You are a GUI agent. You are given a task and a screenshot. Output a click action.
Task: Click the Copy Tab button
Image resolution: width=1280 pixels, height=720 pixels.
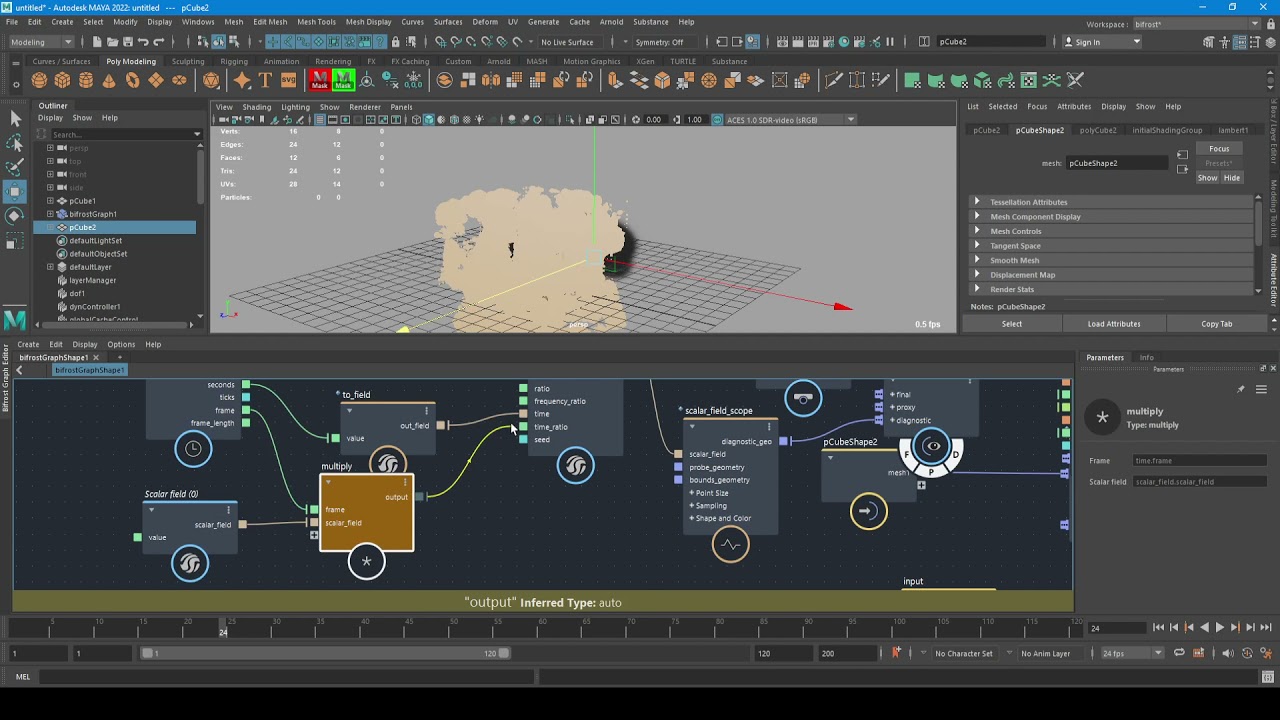pyautogui.click(x=1217, y=324)
